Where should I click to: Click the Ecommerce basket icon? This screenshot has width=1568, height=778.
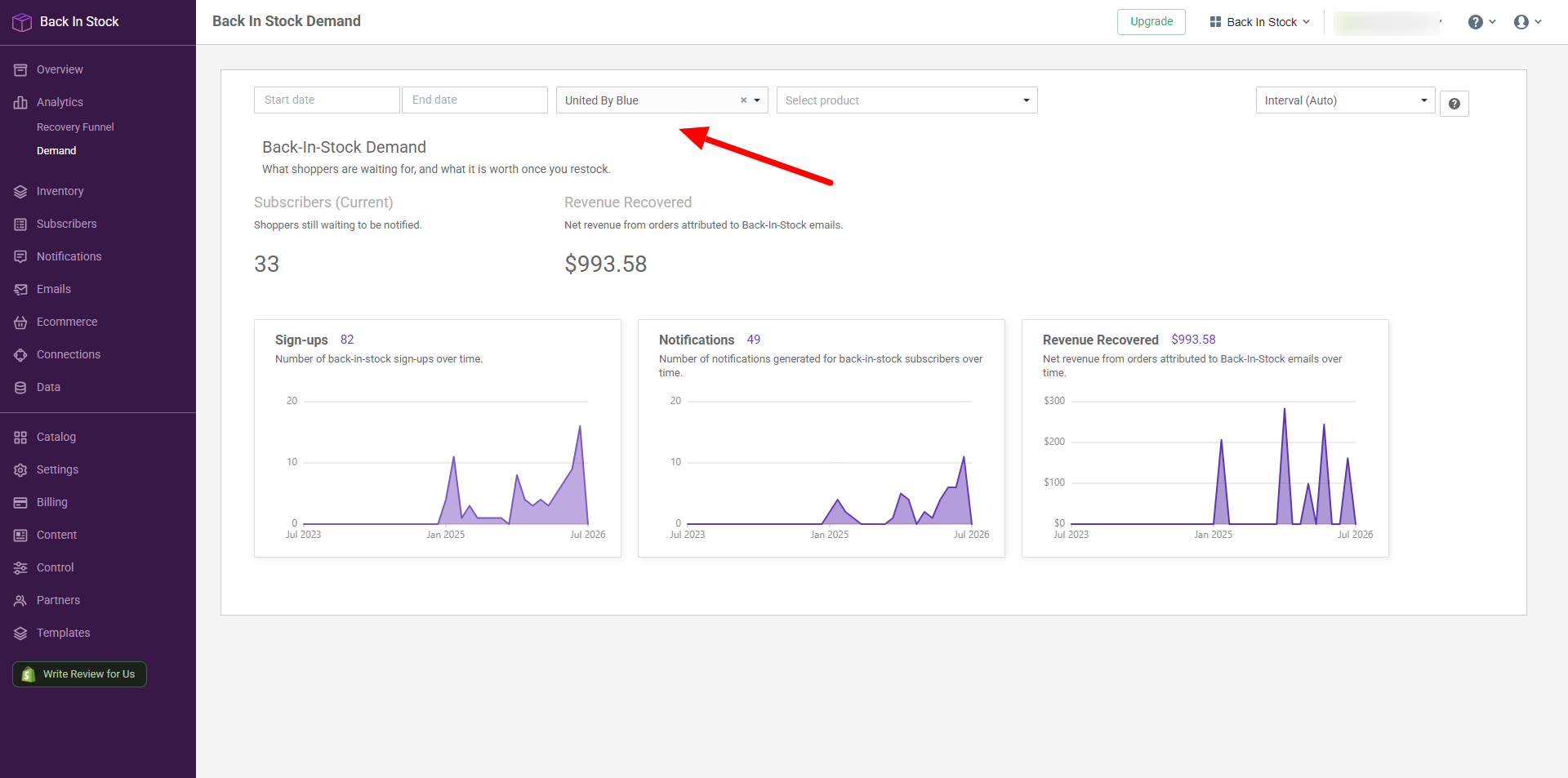coord(20,322)
